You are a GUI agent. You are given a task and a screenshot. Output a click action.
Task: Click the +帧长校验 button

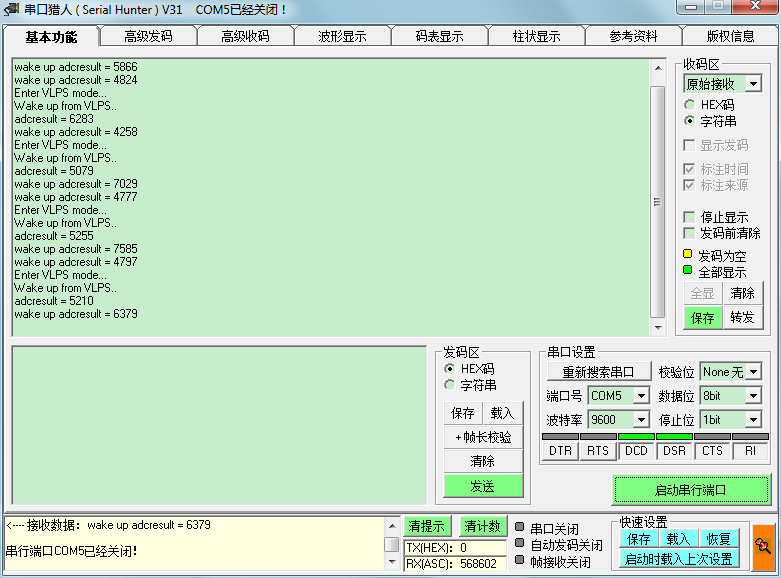coord(483,437)
